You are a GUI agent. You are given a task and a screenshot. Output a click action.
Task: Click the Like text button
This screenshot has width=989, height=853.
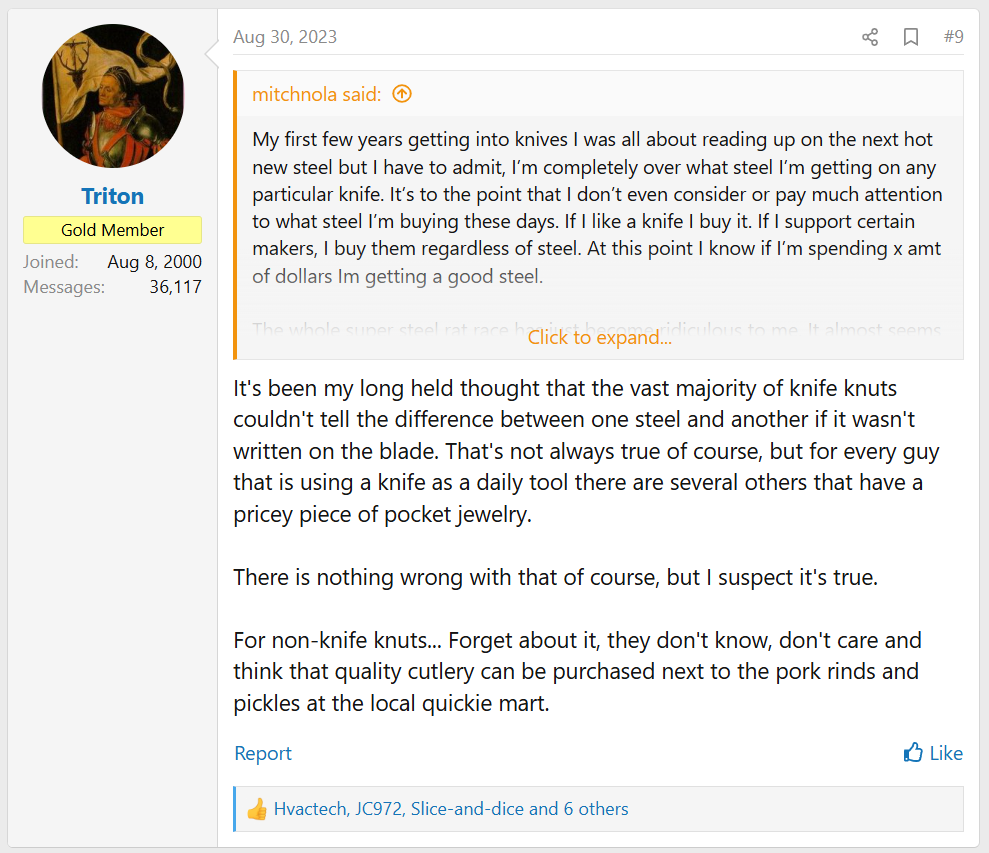point(946,753)
